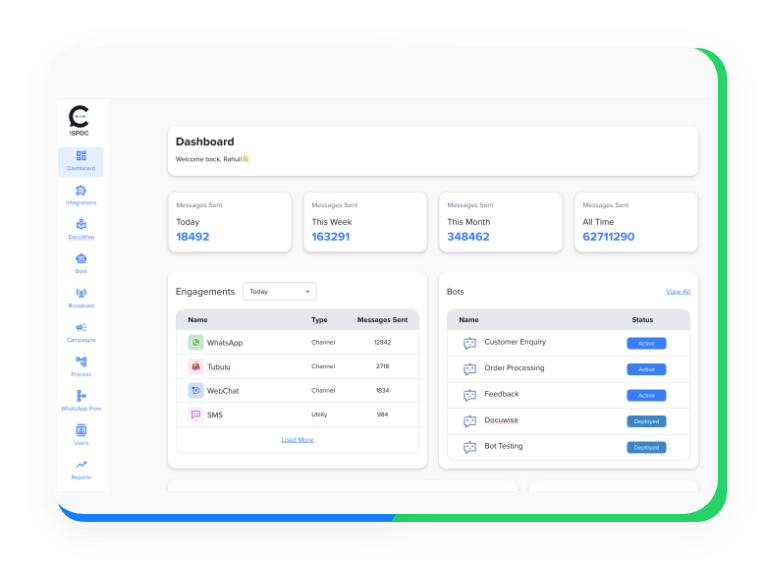Open the Reports chart icon

(x=81, y=465)
